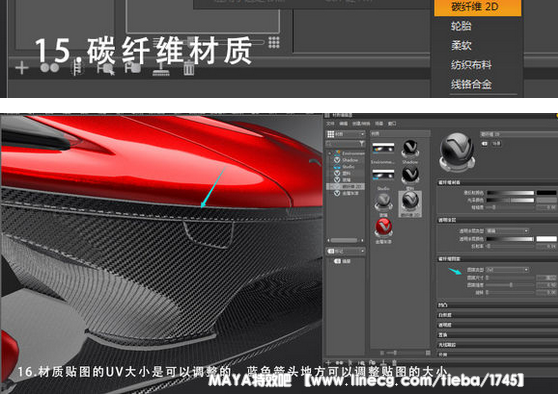Choose 纺织布料 from the material list

(x=471, y=65)
